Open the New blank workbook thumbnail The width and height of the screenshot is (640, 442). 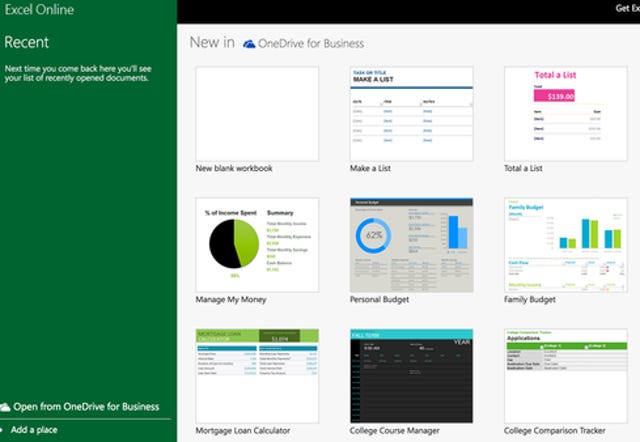(x=257, y=114)
